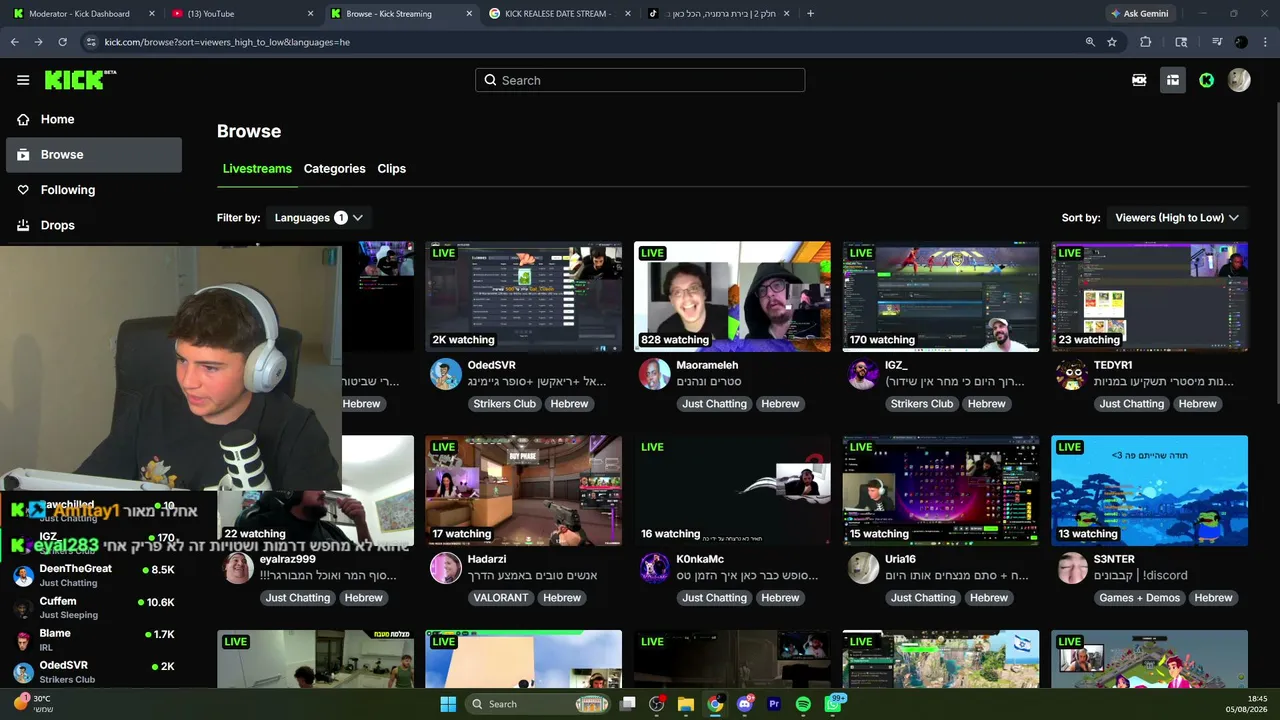Open Hadarzi VALORANT stream thumbnail

pyautogui.click(x=523, y=490)
